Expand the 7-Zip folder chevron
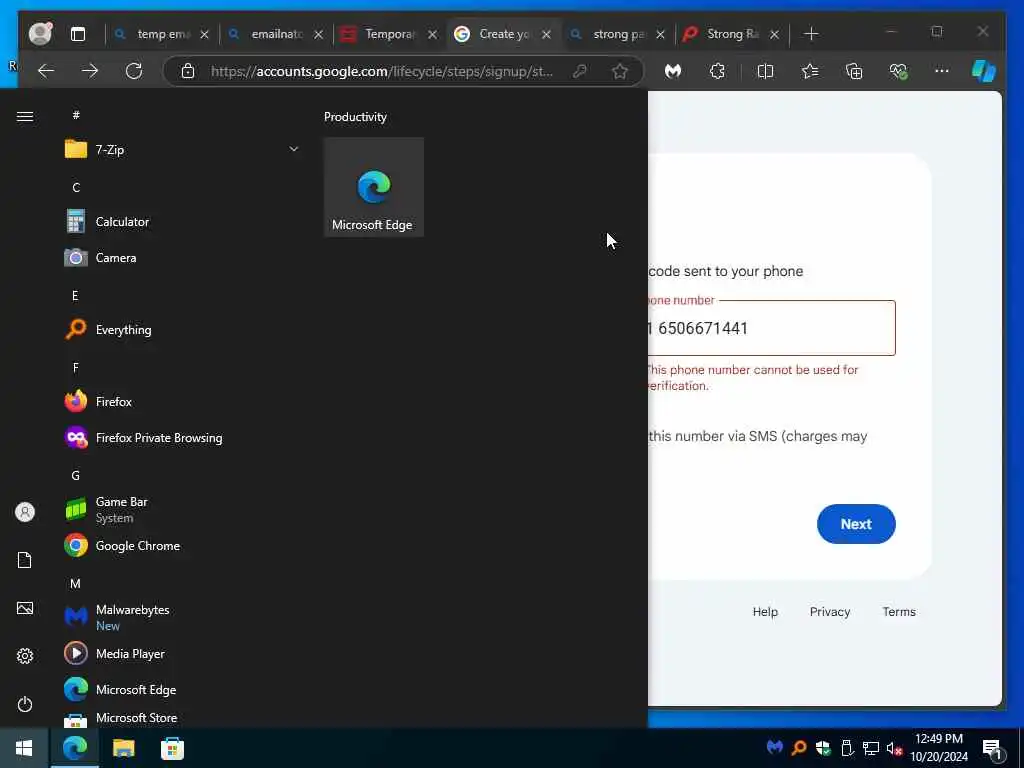Image resolution: width=1024 pixels, height=768 pixels. pos(294,149)
